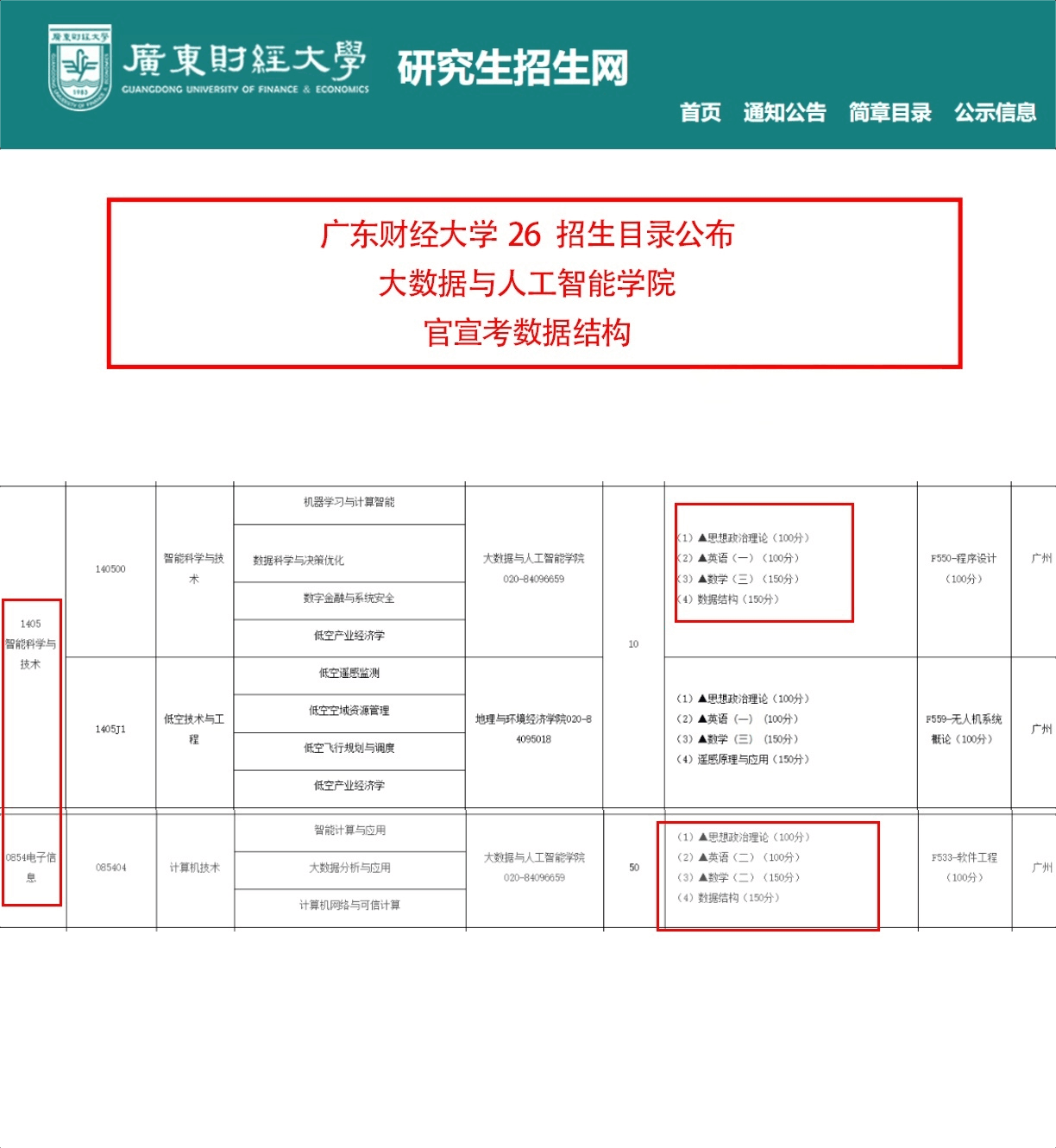Select the 大数据分析与应用 research direction
Image resolution: width=1056 pixels, height=1148 pixels.
click(x=349, y=868)
